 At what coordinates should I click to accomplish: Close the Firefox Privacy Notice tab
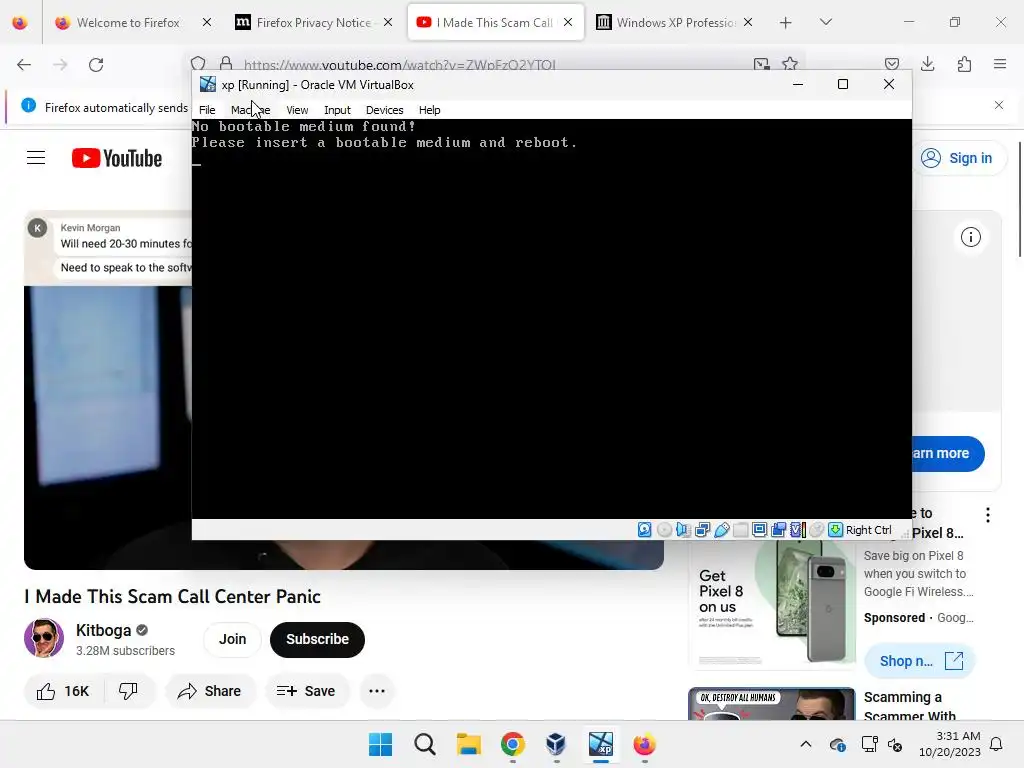388,22
